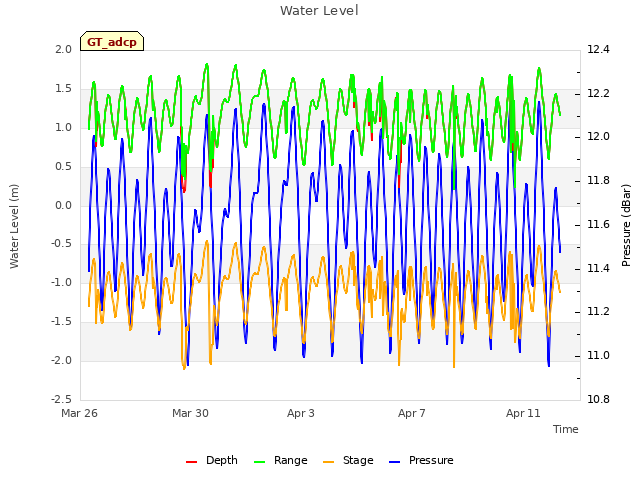
Task: Click the 12.4 right axis value
Action: (598, 49)
